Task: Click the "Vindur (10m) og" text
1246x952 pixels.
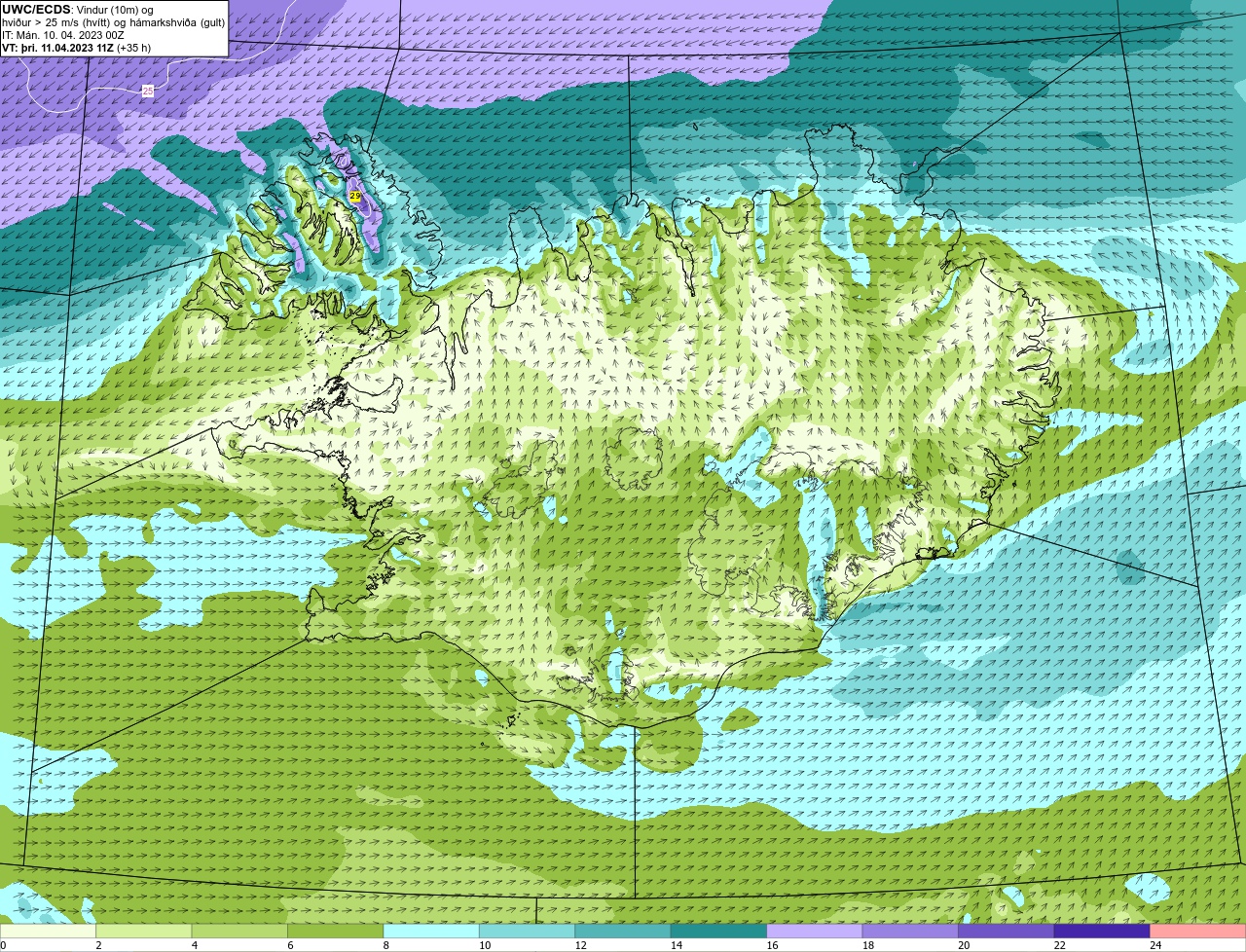Action: pyautogui.click(x=114, y=10)
